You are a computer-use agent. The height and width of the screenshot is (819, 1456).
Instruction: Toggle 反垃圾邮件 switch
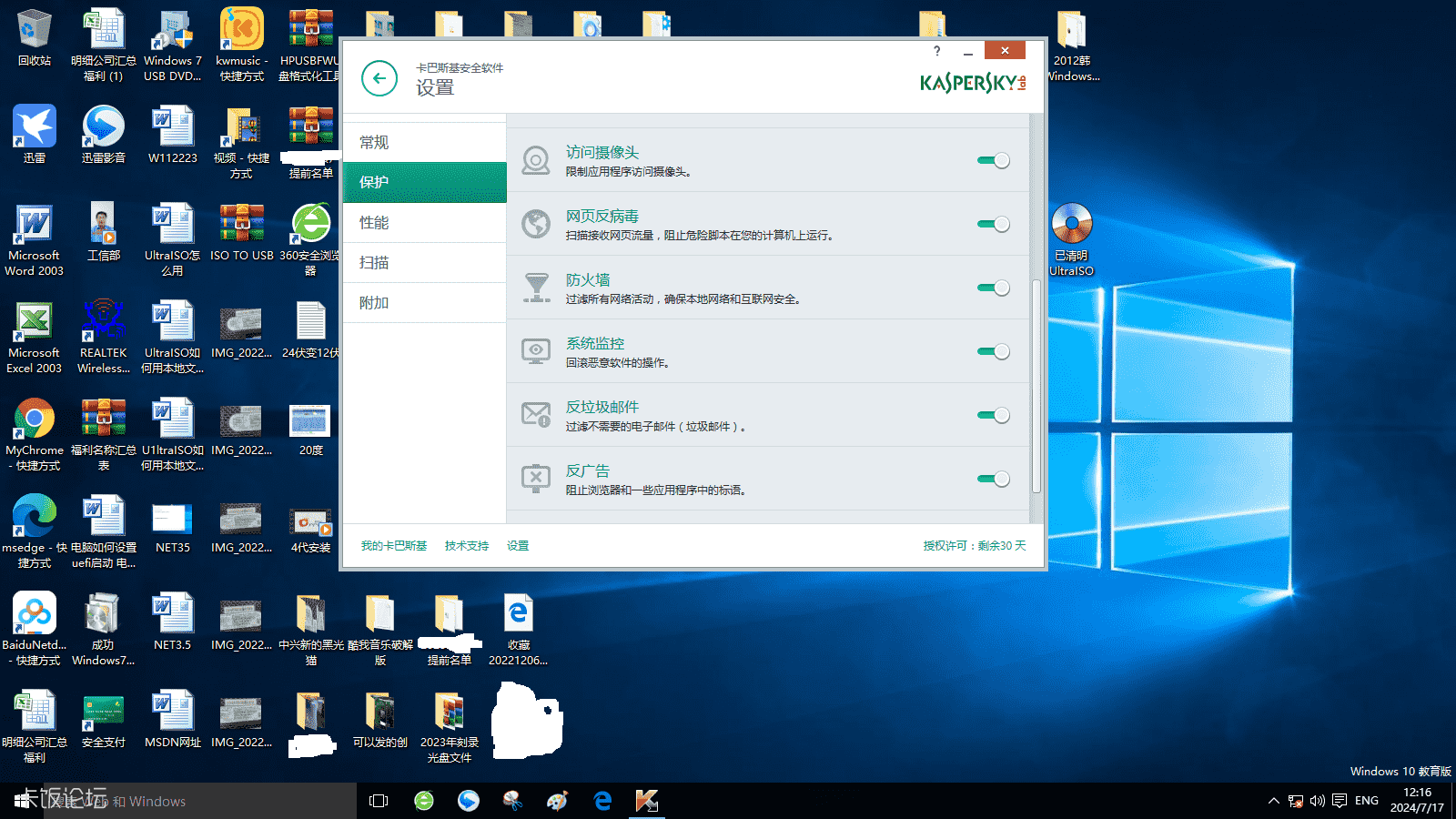(x=993, y=415)
